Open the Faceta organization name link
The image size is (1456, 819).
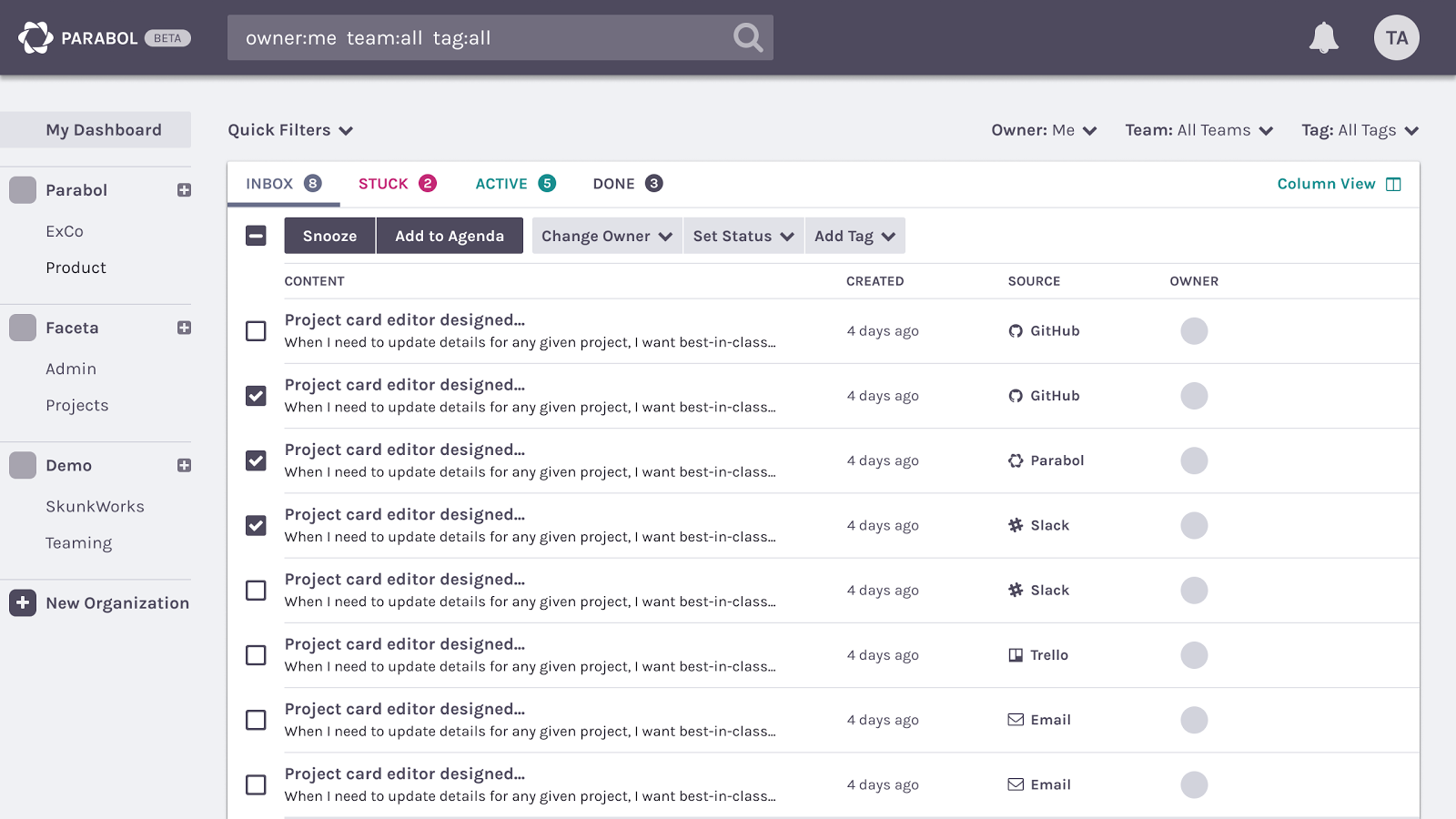[72, 328]
